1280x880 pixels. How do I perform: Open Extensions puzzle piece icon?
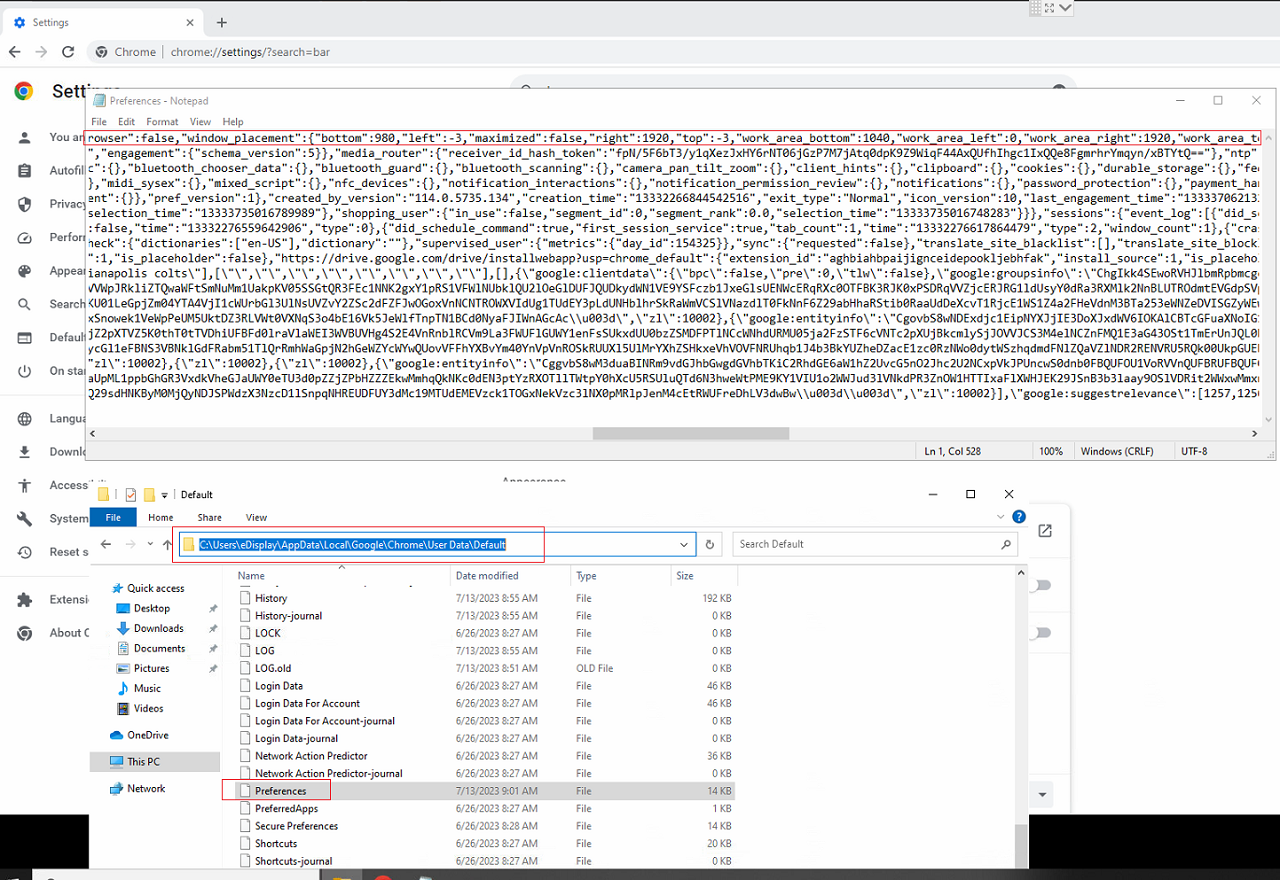click(25, 600)
